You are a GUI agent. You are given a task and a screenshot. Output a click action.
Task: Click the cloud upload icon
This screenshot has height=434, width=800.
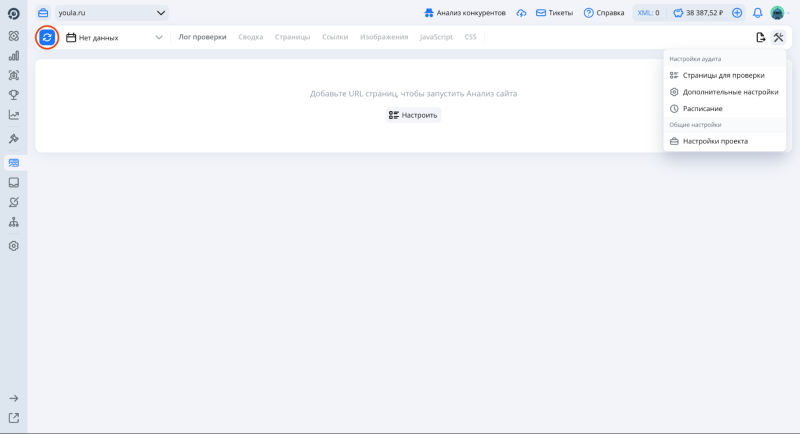[521, 13]
